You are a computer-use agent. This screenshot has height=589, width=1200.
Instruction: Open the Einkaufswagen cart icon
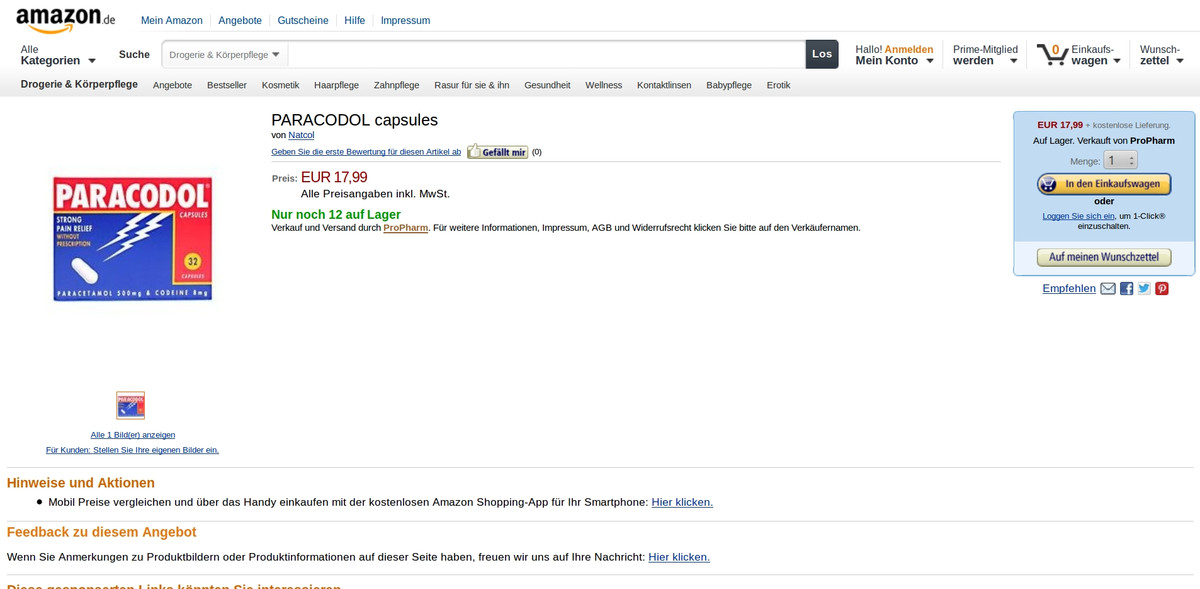coord(1054,55)
